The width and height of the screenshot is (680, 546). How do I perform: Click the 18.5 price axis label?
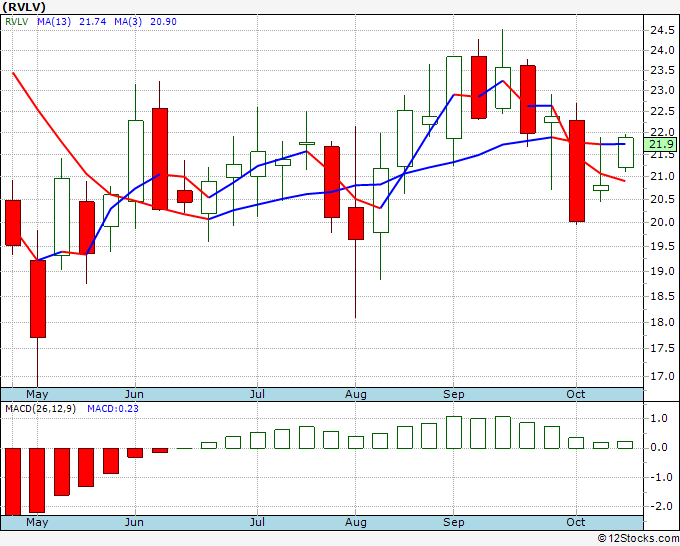coord(662,296)
